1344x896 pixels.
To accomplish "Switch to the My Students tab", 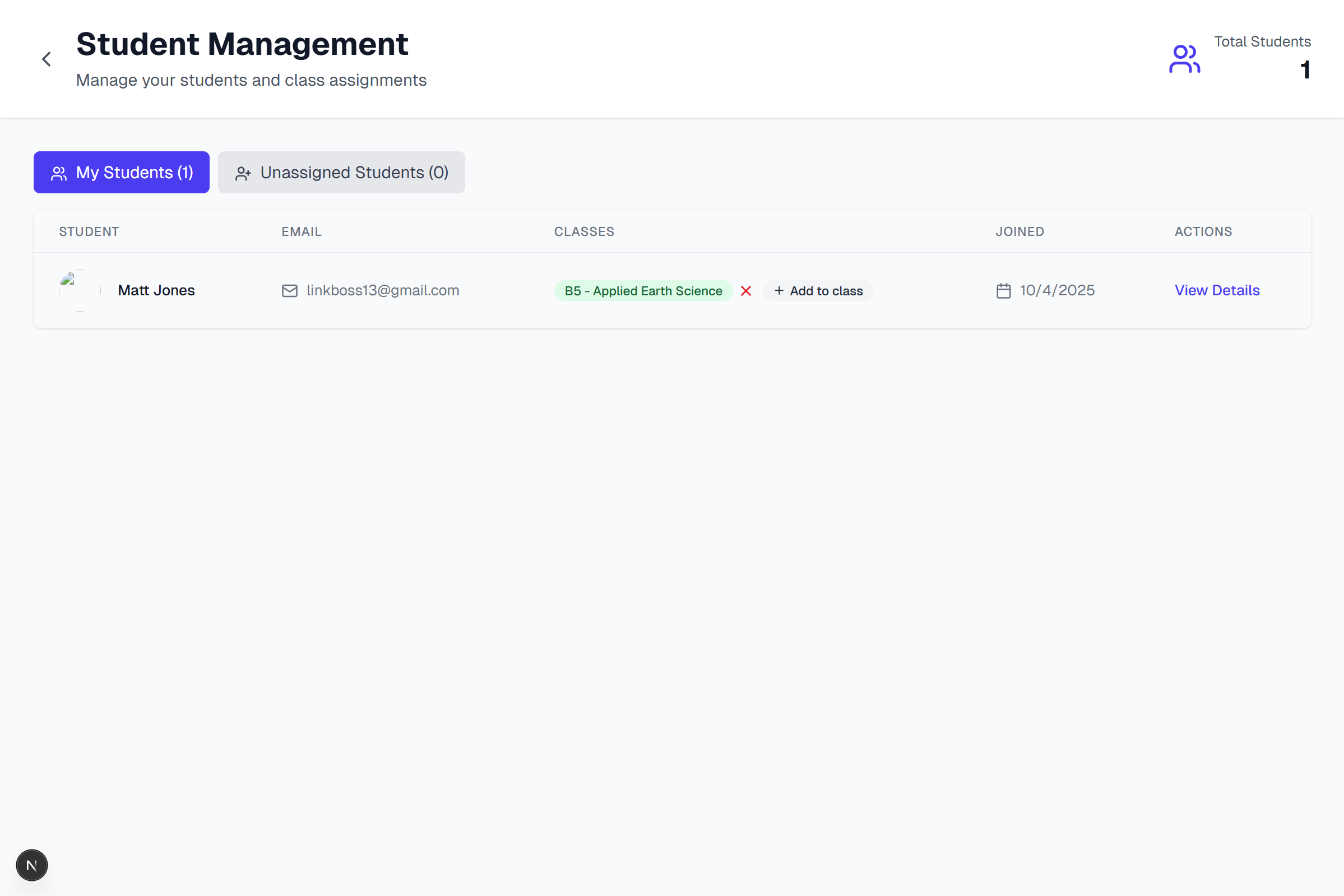I will pos(121,172).
